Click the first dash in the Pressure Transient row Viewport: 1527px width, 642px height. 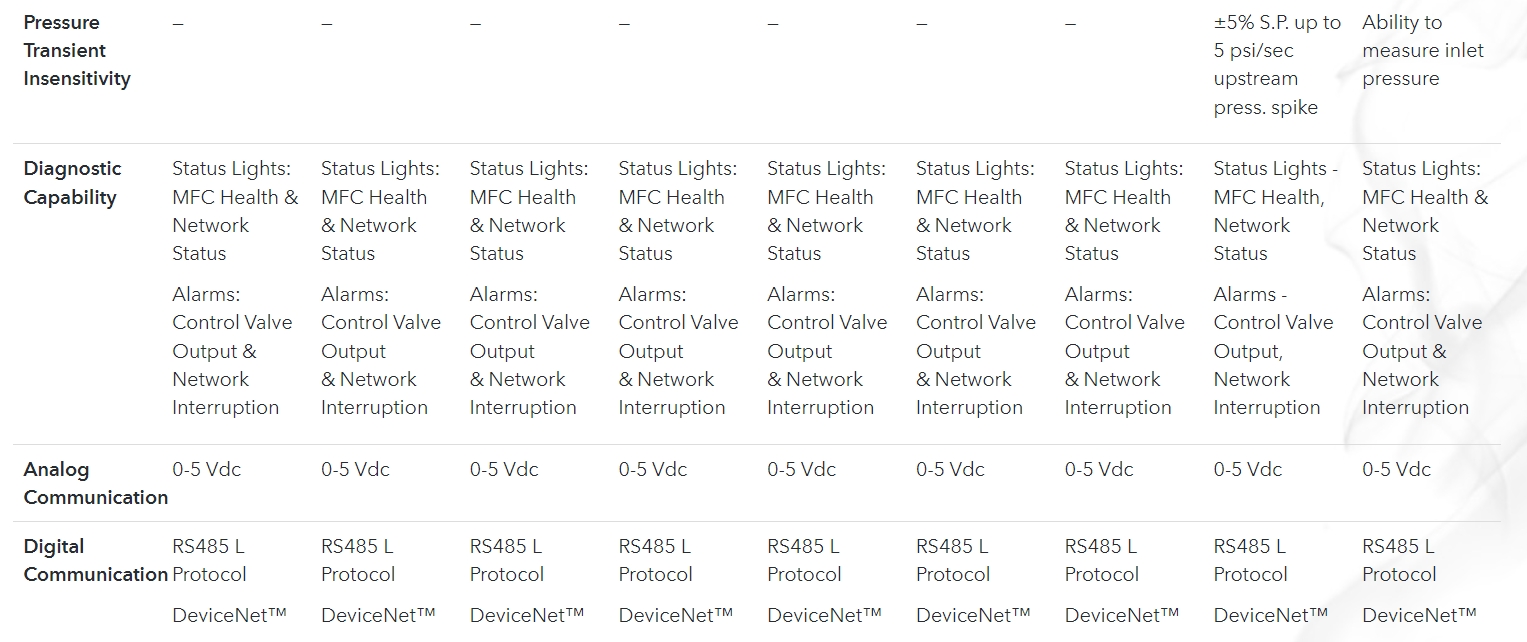[178, 23]
